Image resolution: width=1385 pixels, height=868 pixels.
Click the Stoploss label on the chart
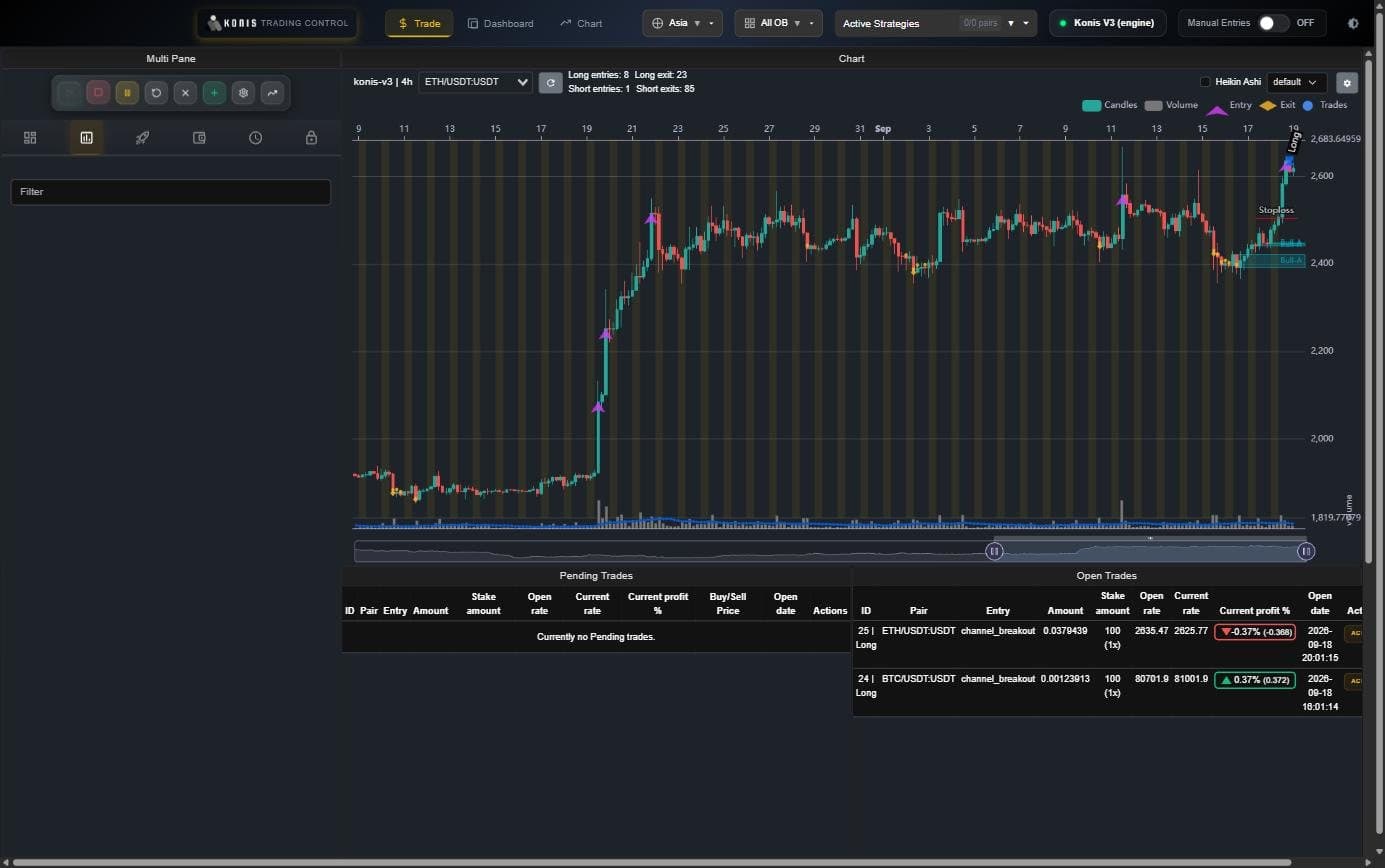tap(1276, 210)
